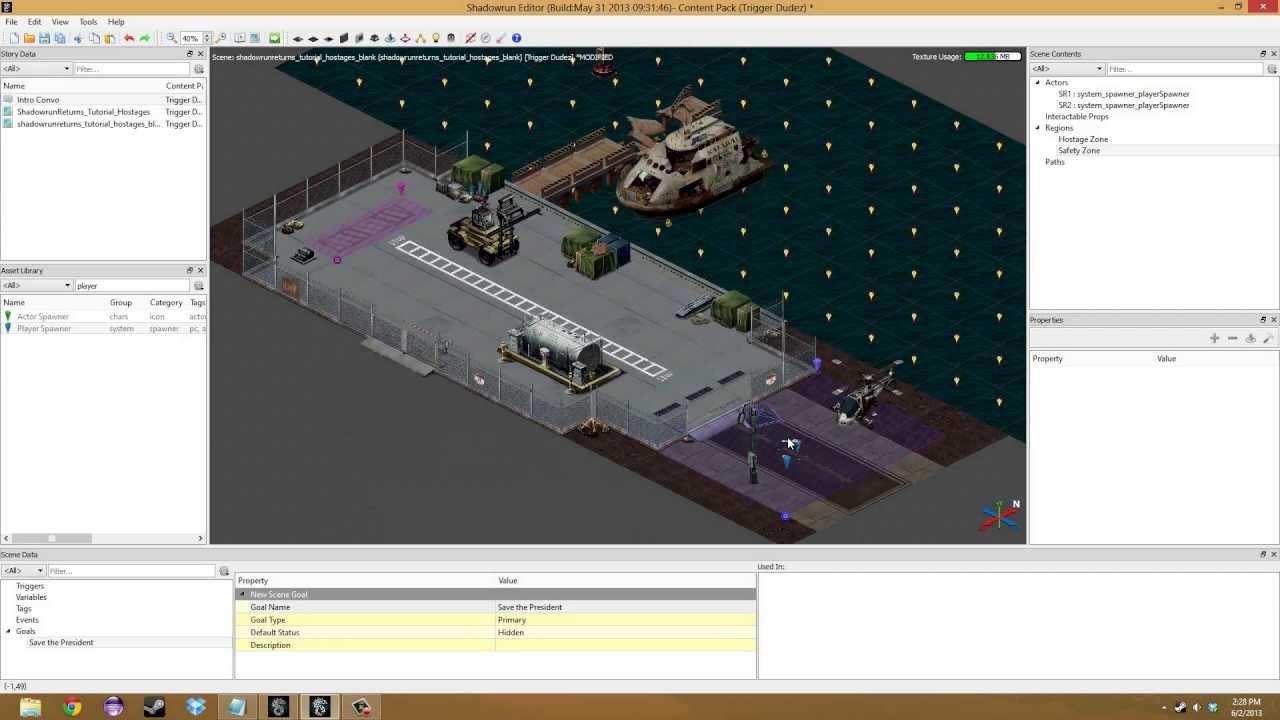Click the zoom in magnifier icon

click(x=221, y=38)
